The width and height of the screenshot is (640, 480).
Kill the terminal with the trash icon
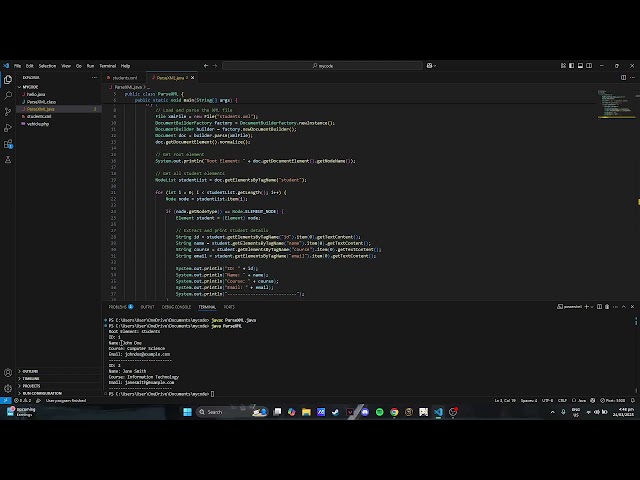607,307
